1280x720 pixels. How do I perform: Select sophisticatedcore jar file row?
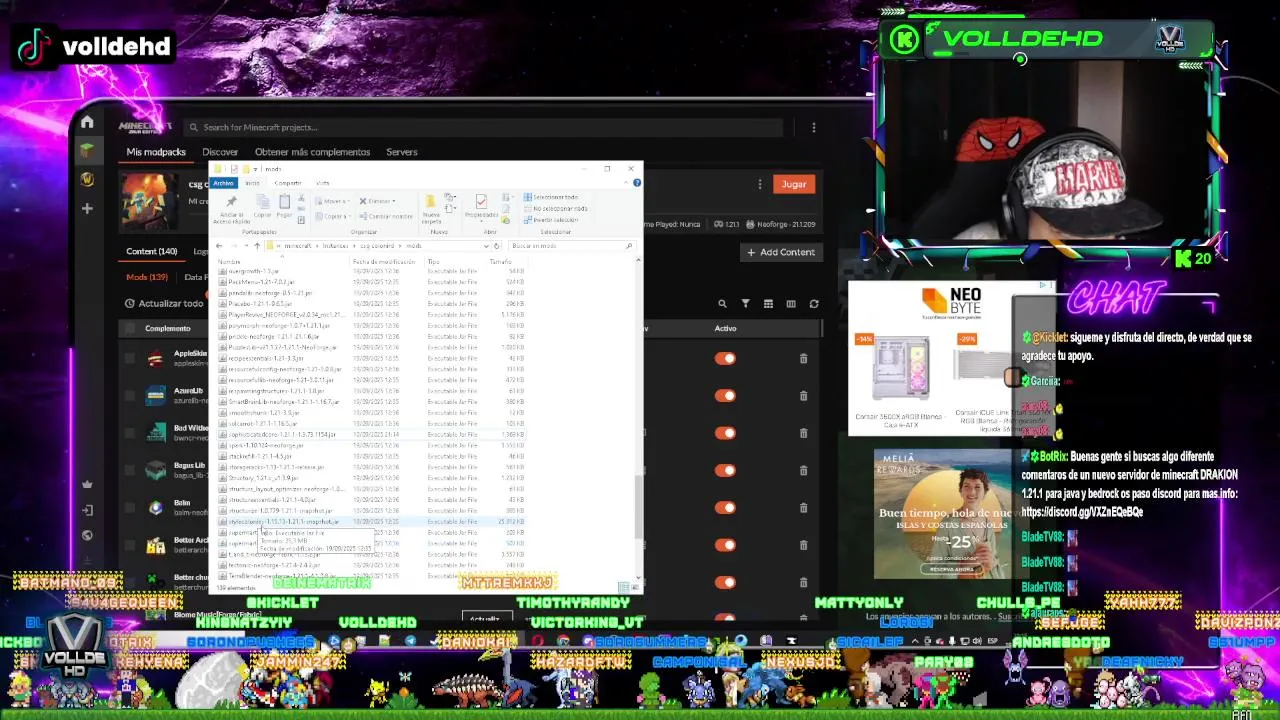(x=373, y=435)
